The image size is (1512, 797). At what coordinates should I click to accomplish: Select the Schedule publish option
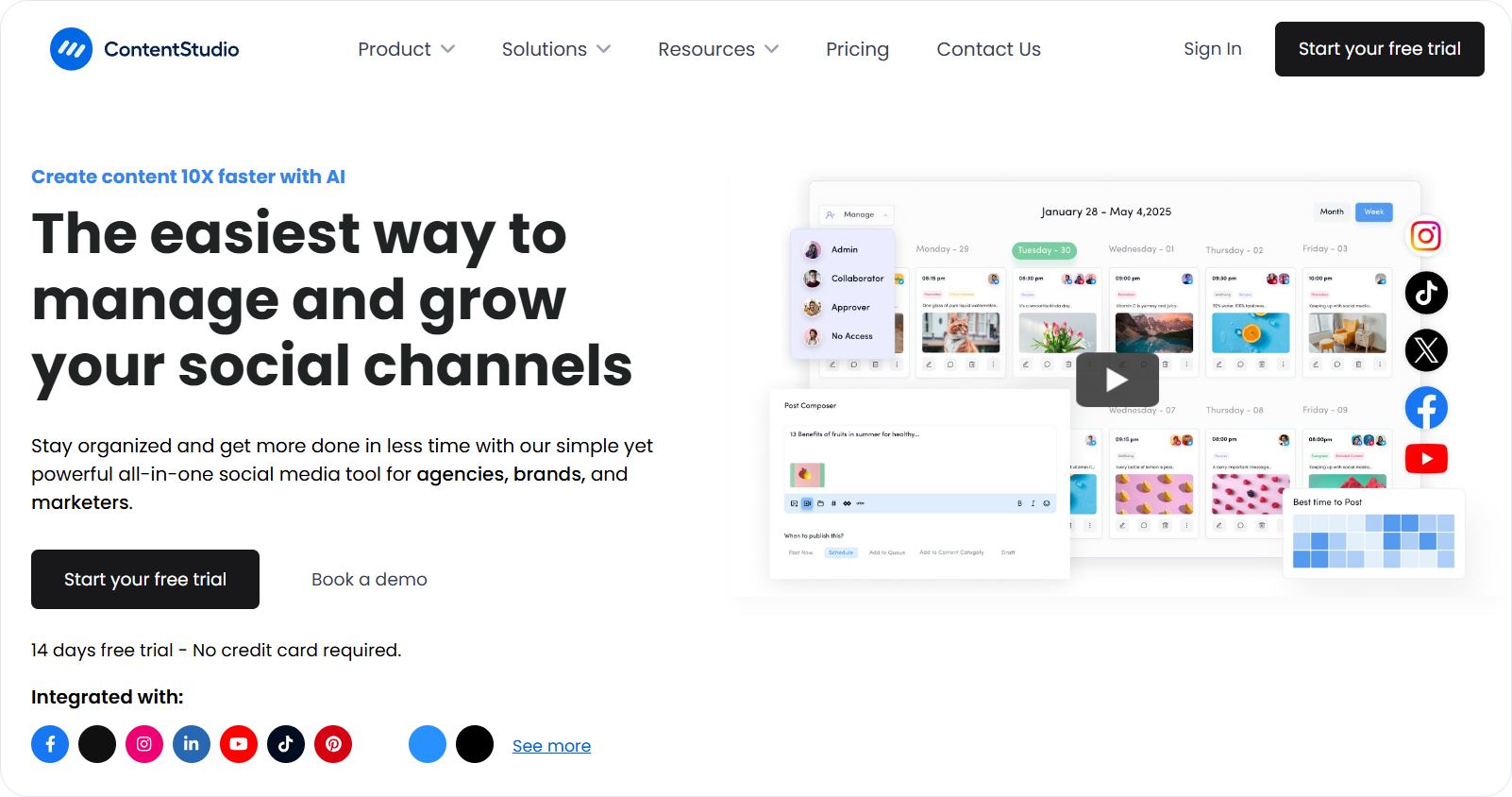841,552
